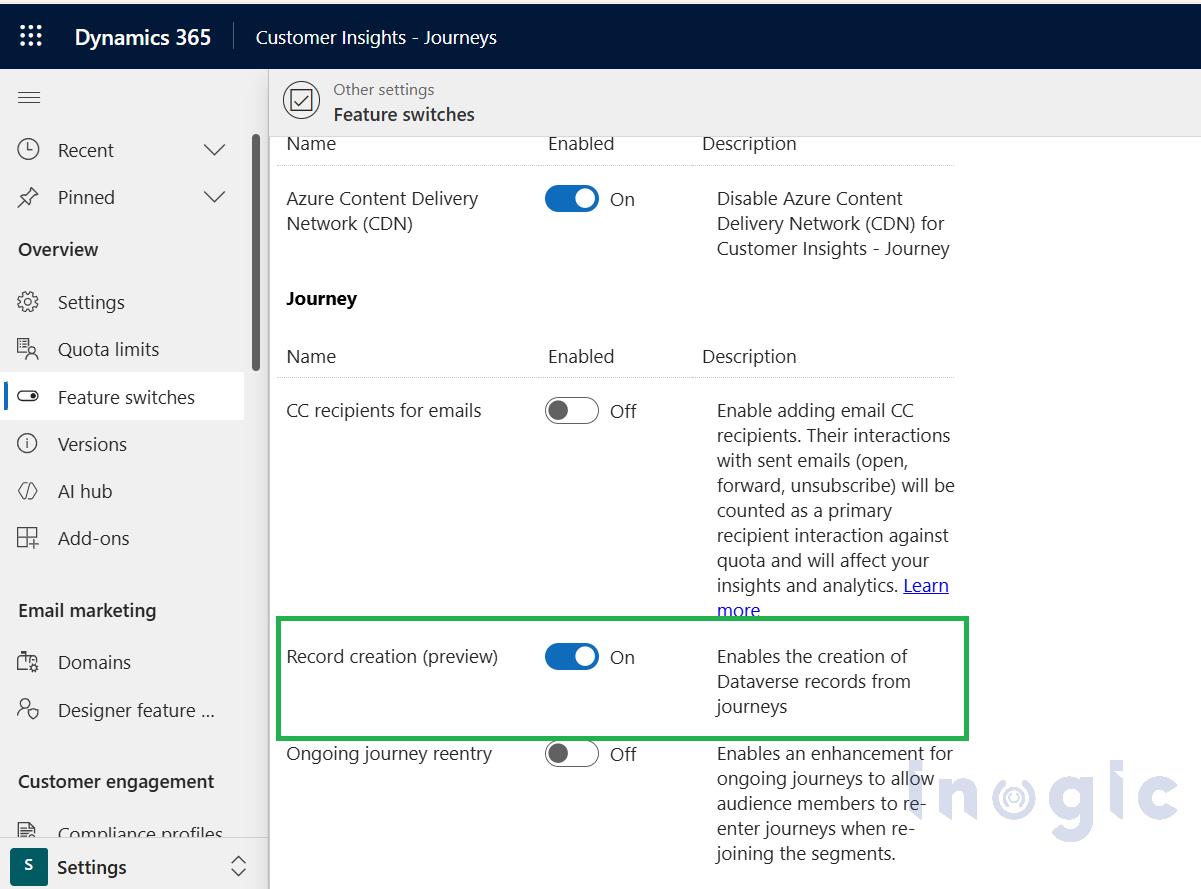This screenshot has height=889, width=1201.
Task: Enable Ongoing journey reentry toggle
Action: (x=572, y=754)
